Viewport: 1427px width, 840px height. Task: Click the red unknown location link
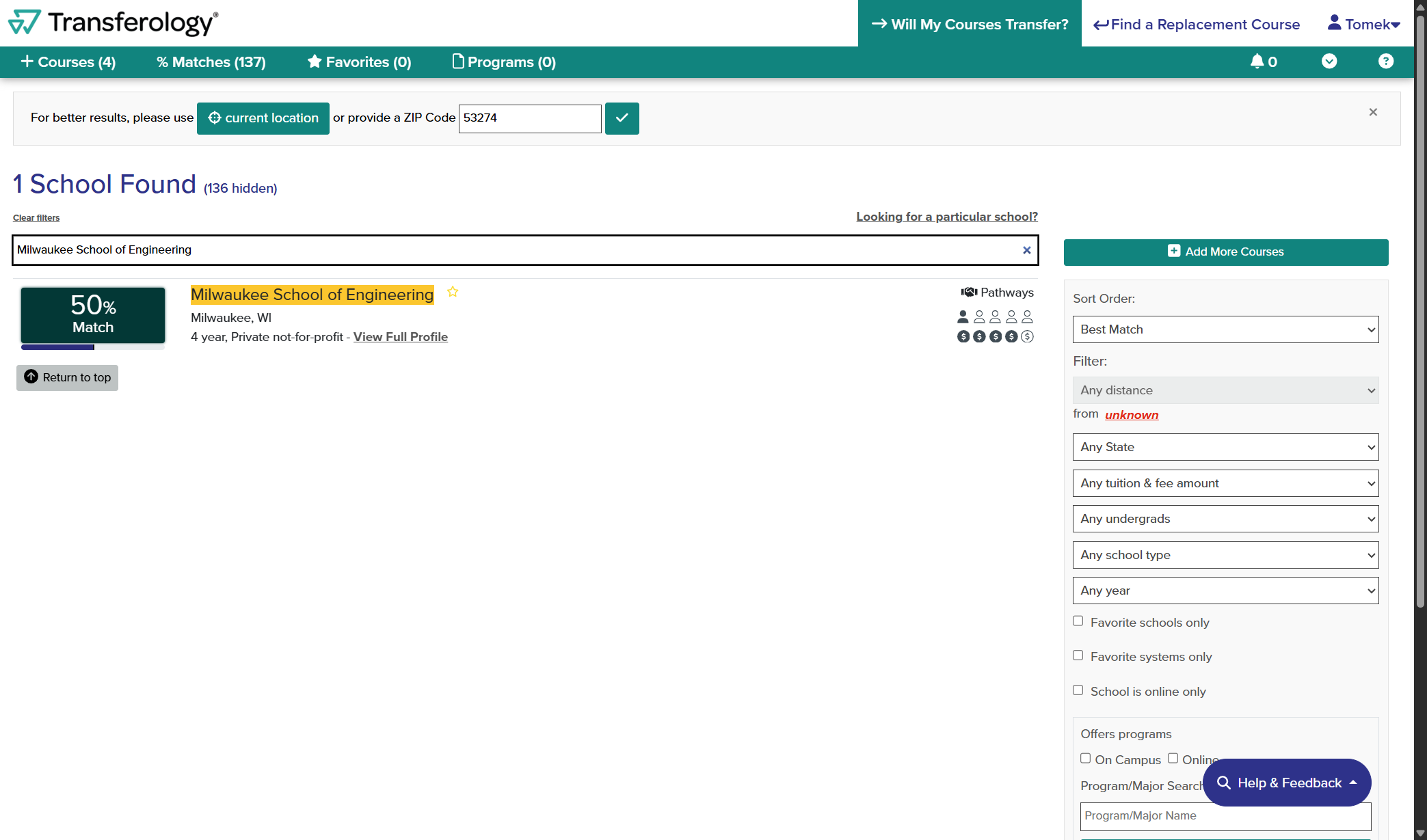[1132, 415]
